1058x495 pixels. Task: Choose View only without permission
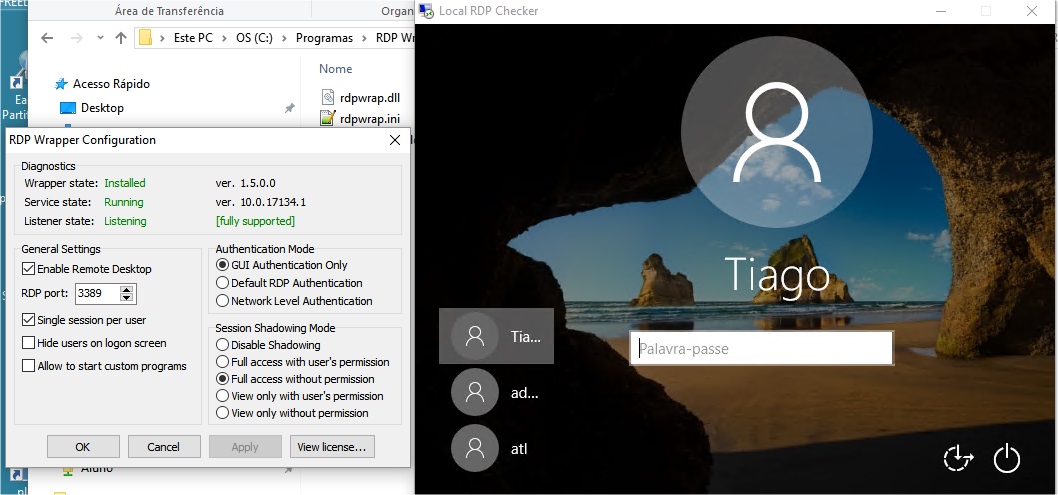click(x=222, y=413)
